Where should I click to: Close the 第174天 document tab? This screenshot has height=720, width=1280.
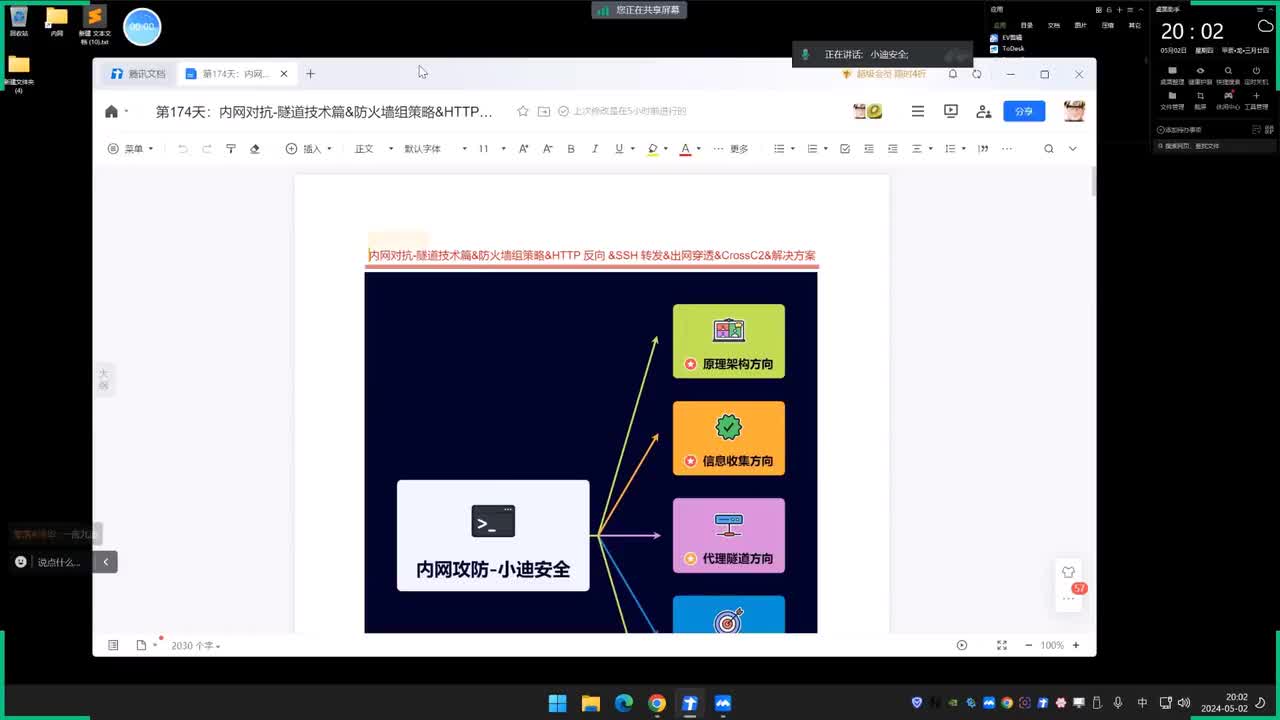(x=284, y=74)
